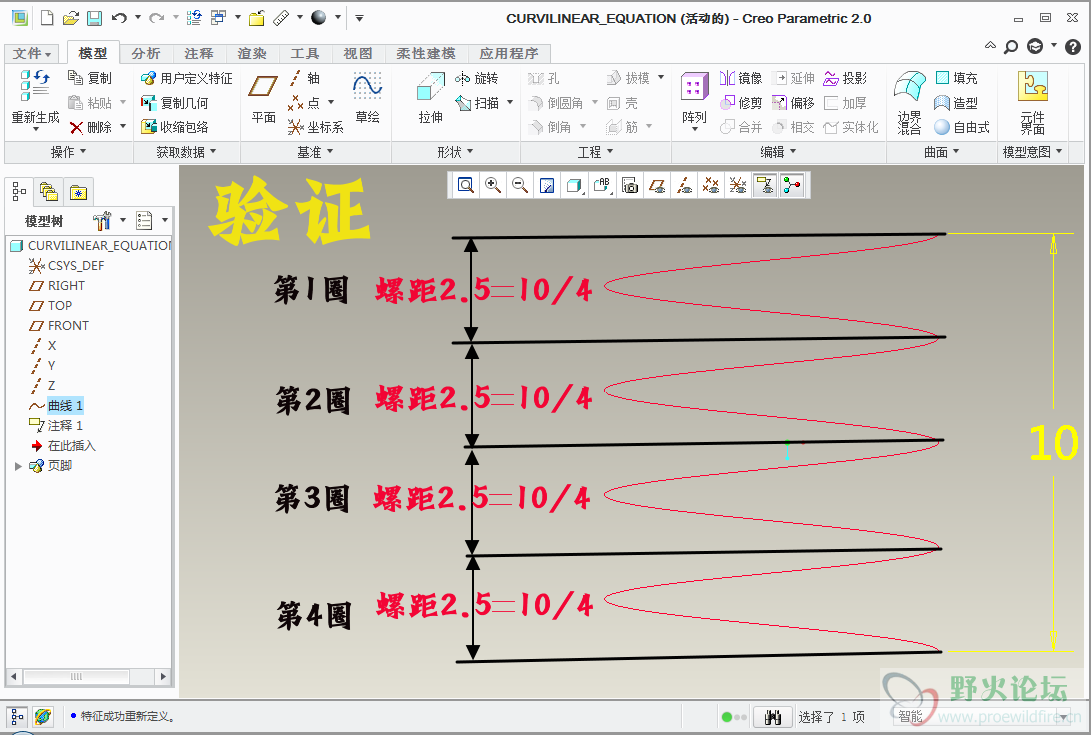Screen dimensions: 1091x735
Task: Select the Trim (修剪) tool
Action: [x=741, y=103]
